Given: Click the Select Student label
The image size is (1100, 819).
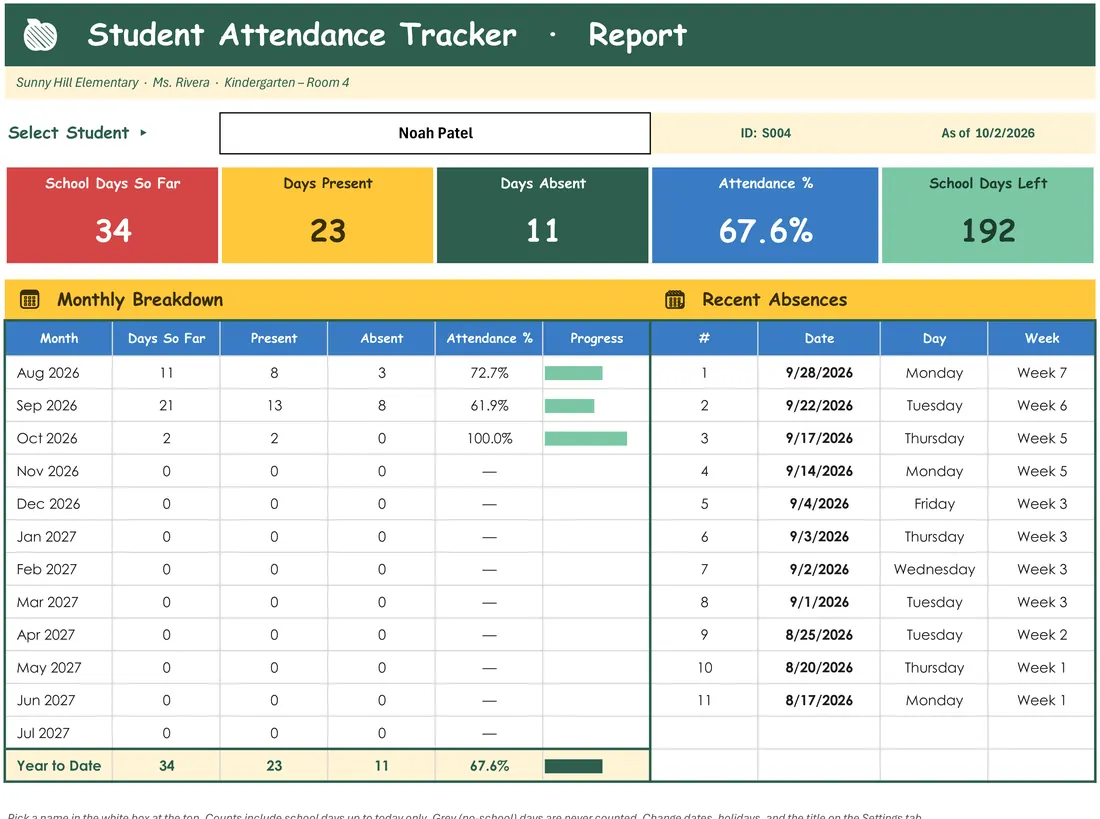Looking at the screenshot, I should (69, 133).
